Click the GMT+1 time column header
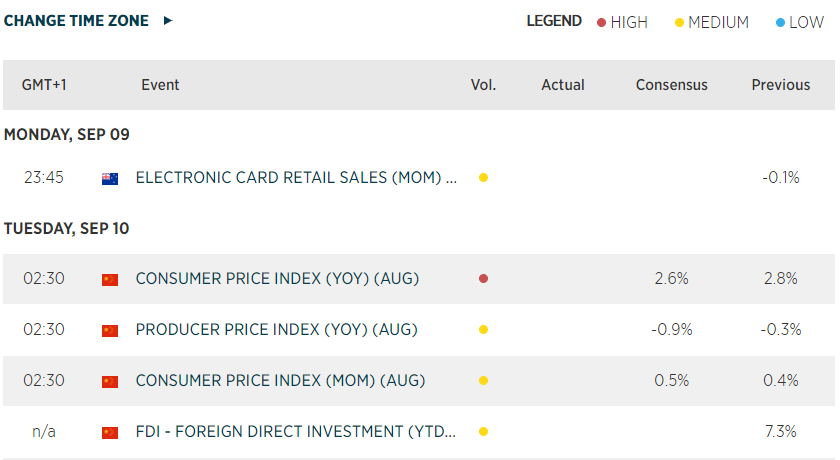840x460 pixels. click(44, 85)
